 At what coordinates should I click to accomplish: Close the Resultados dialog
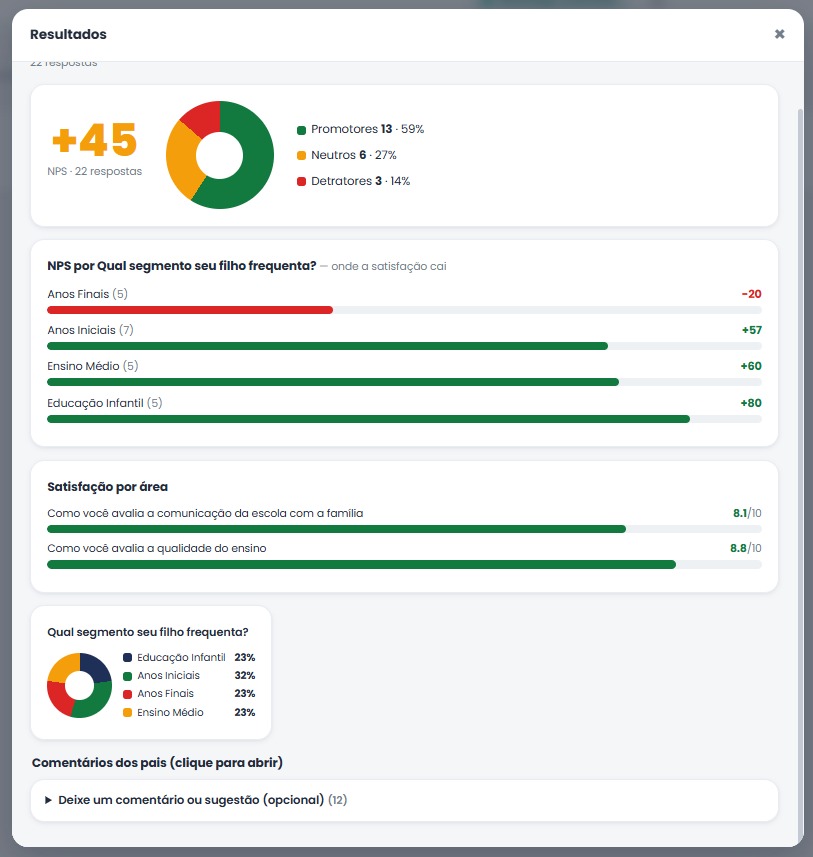780,34
